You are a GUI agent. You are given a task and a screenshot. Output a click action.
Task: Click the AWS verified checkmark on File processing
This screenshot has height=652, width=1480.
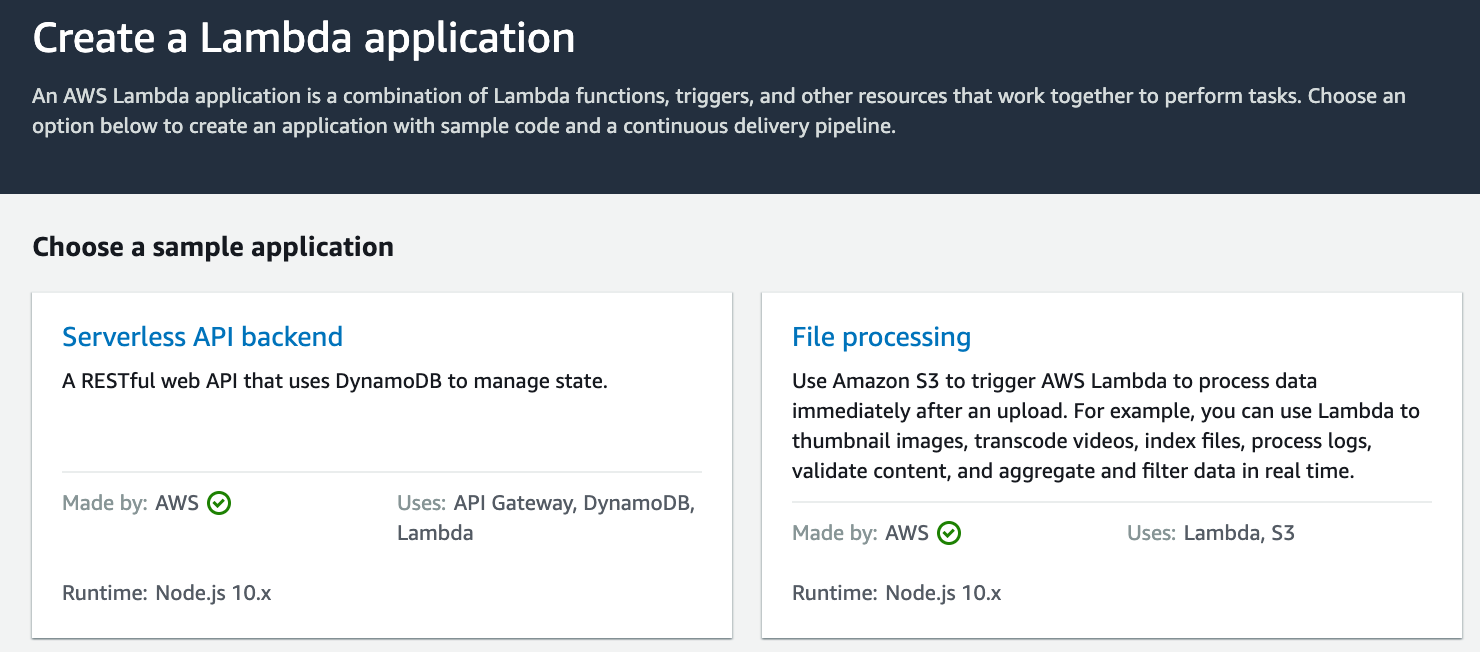950,533
